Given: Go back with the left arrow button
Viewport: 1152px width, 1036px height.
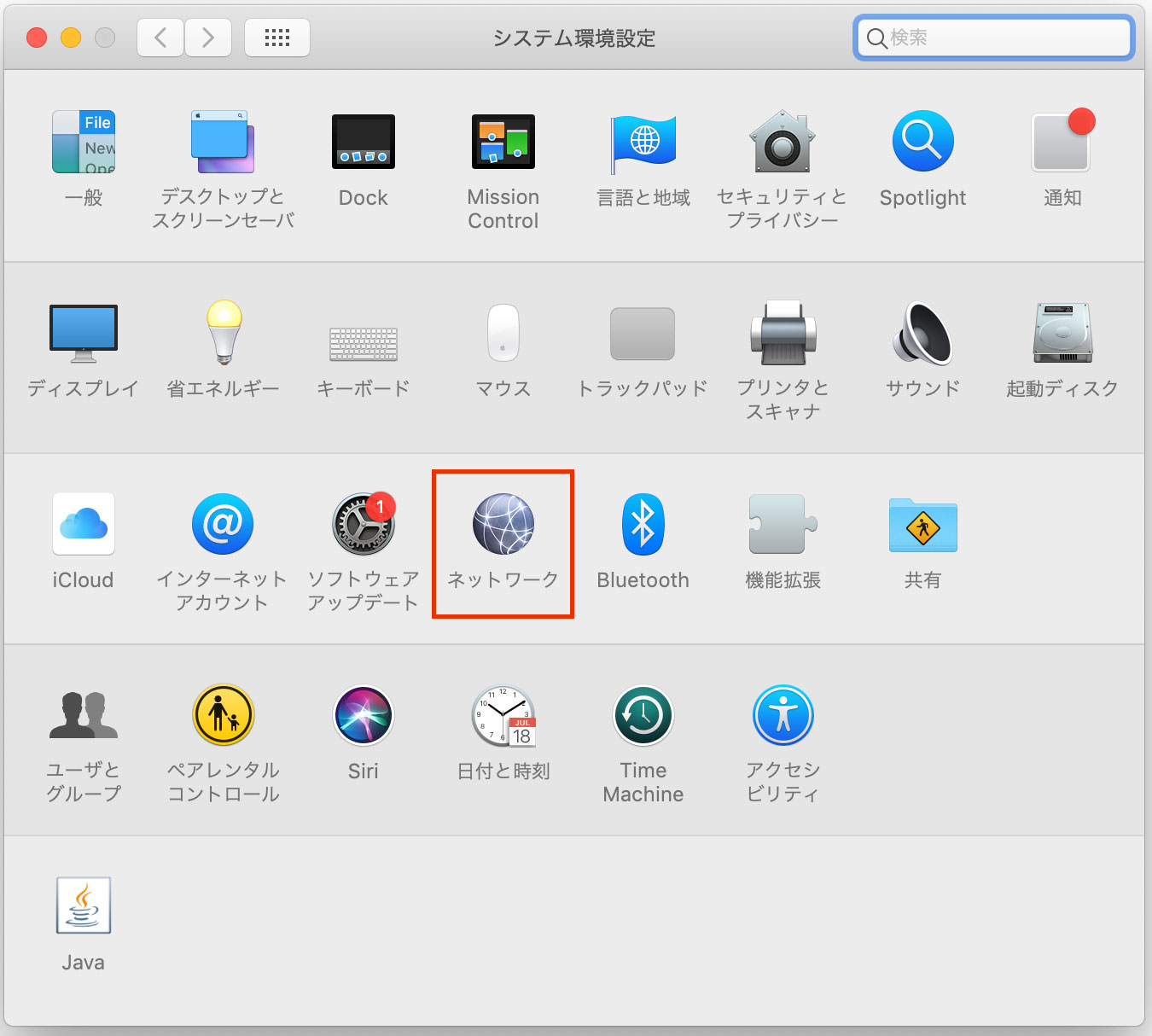Looking at the screenshot, I should click(x=160, y=38).
